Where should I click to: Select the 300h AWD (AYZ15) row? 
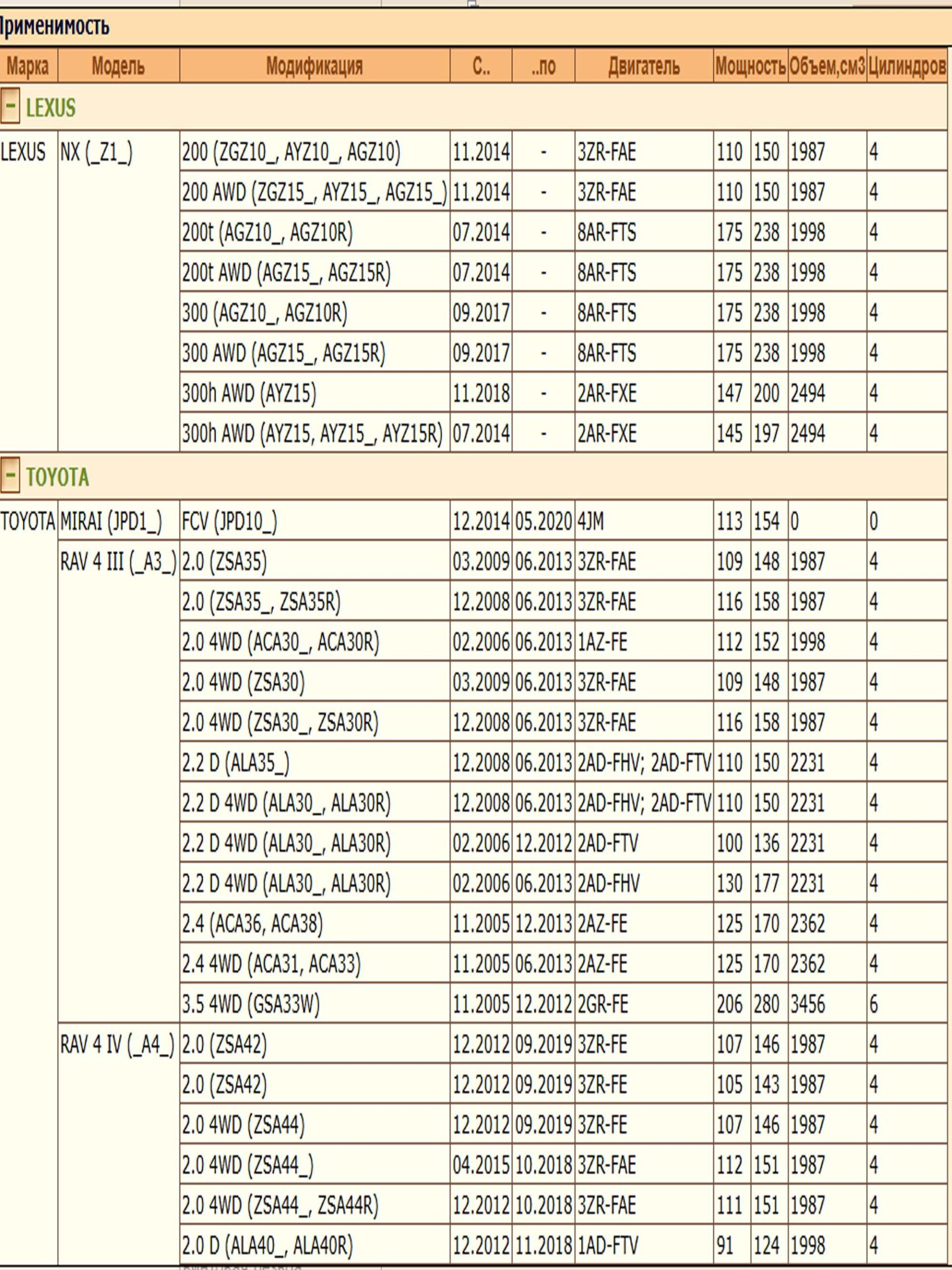249,393
